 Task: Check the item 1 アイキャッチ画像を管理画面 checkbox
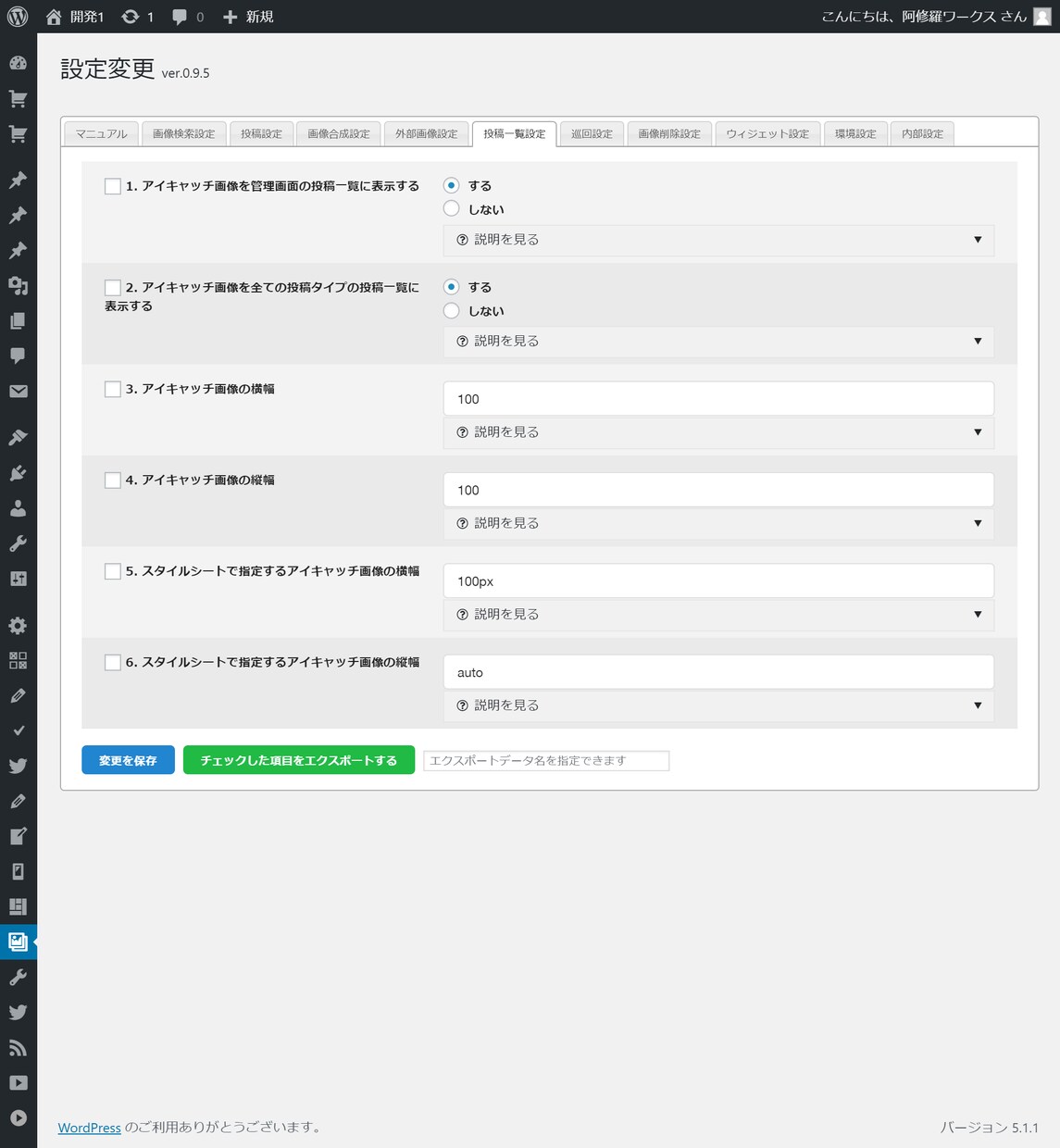pyautogui.click(x=113, y=186)
